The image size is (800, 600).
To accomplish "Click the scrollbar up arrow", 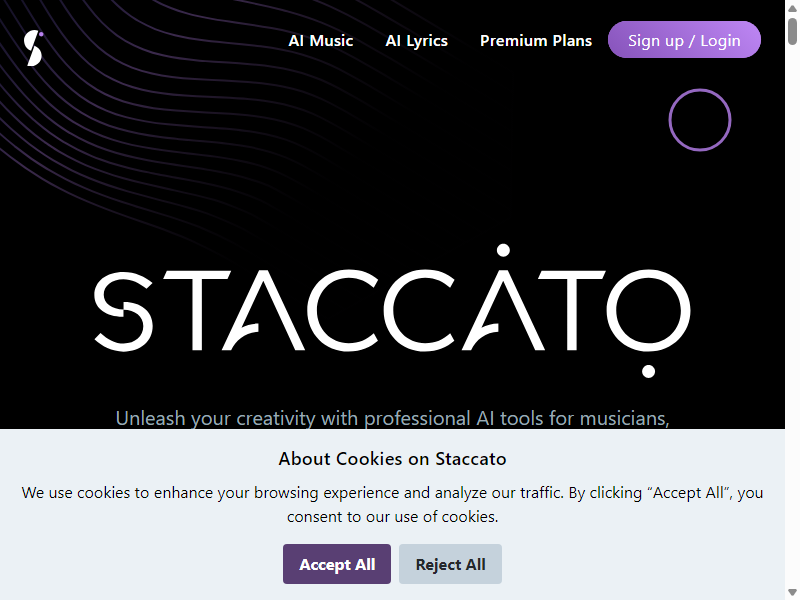I will coord(792,8).
